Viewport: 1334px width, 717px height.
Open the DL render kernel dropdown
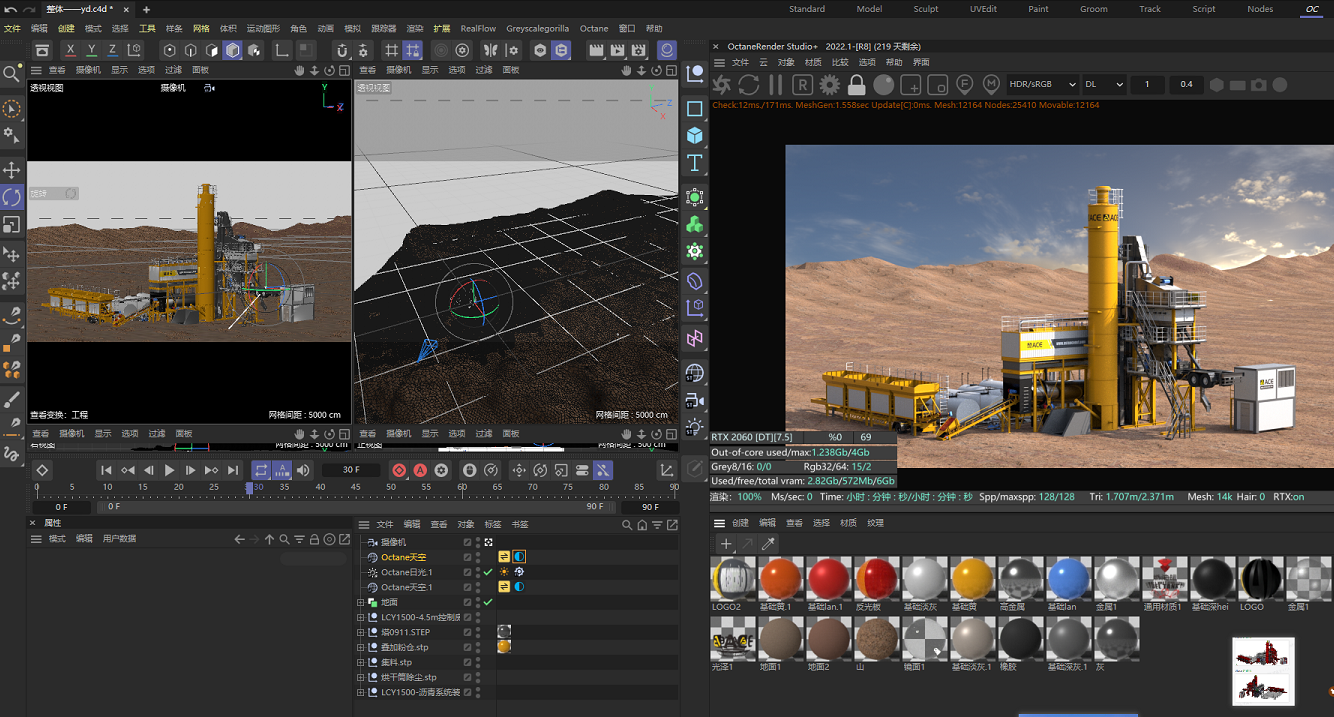click(1104, 84)
